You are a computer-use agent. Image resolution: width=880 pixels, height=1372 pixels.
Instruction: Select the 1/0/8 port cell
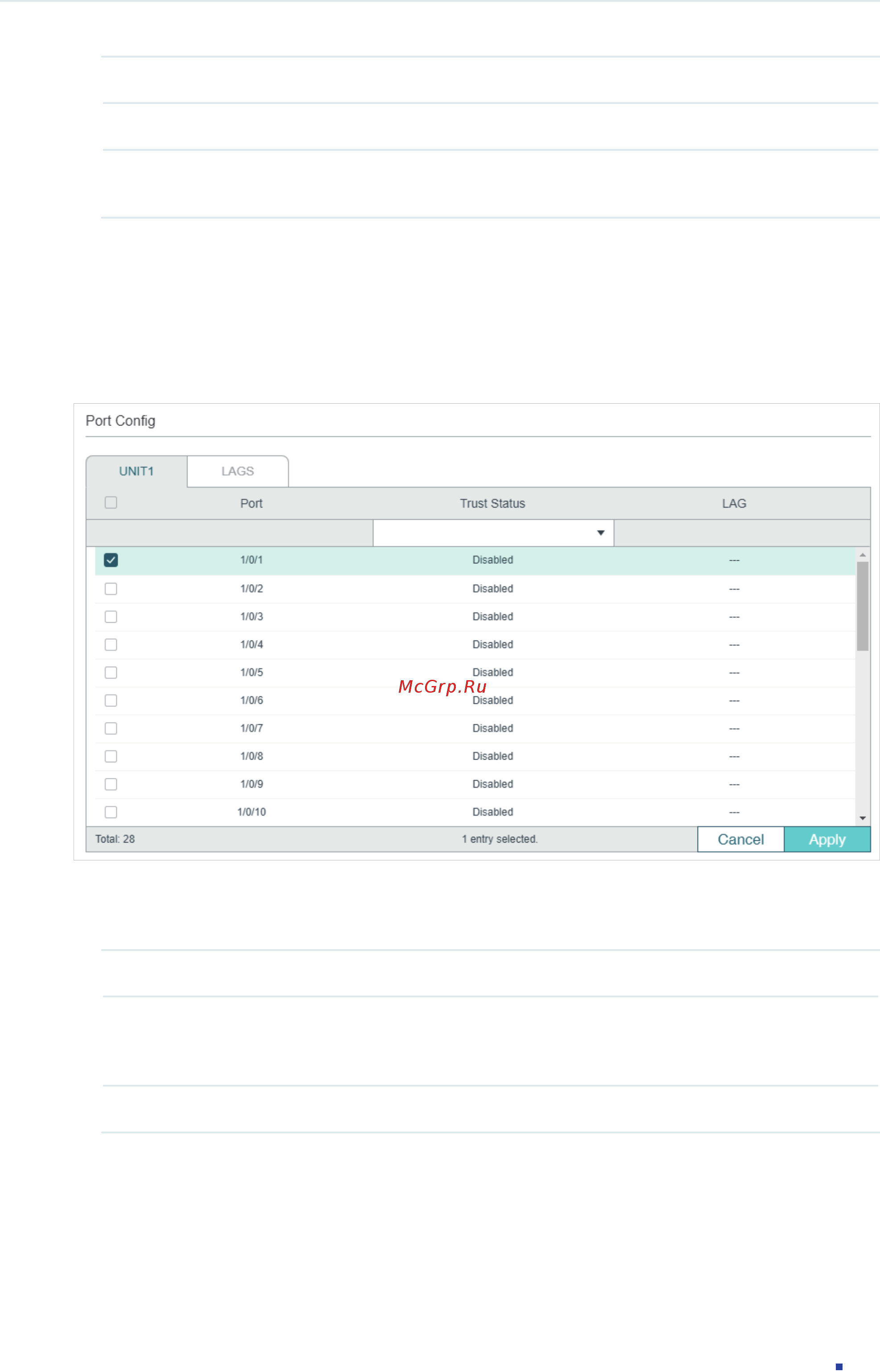pos(252,756)
